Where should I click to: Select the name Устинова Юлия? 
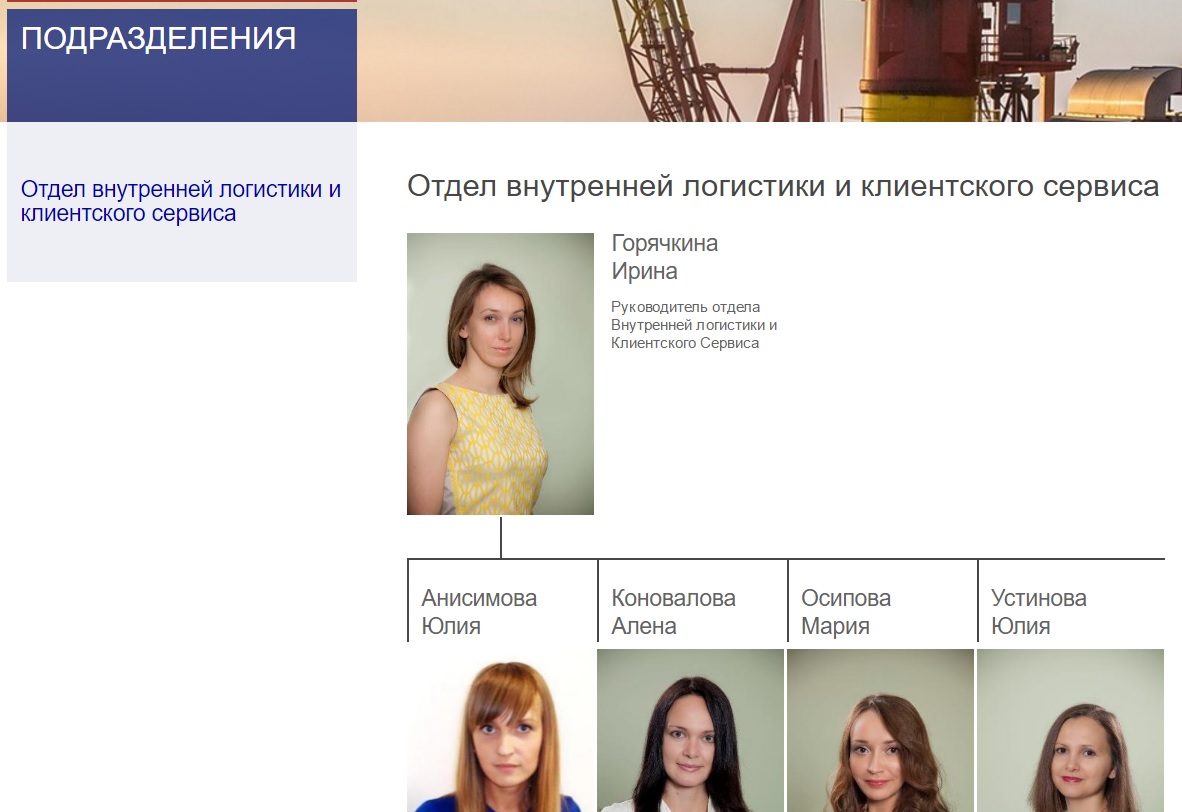pyautogui.click(x=1038, y=611)
